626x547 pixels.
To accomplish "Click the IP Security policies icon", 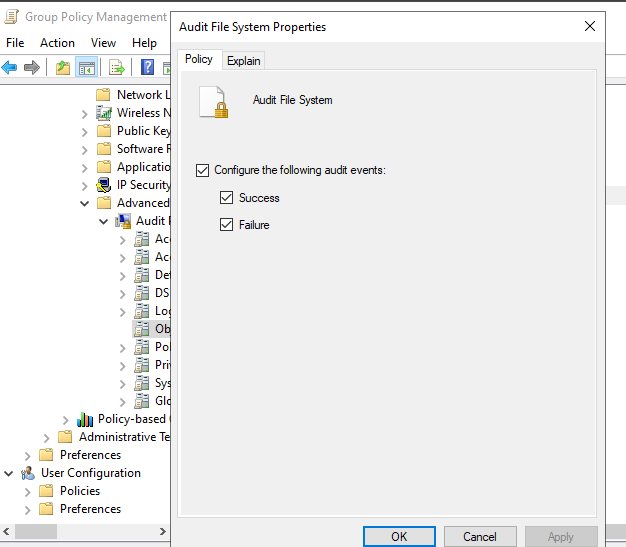I will tap(104, 185).
